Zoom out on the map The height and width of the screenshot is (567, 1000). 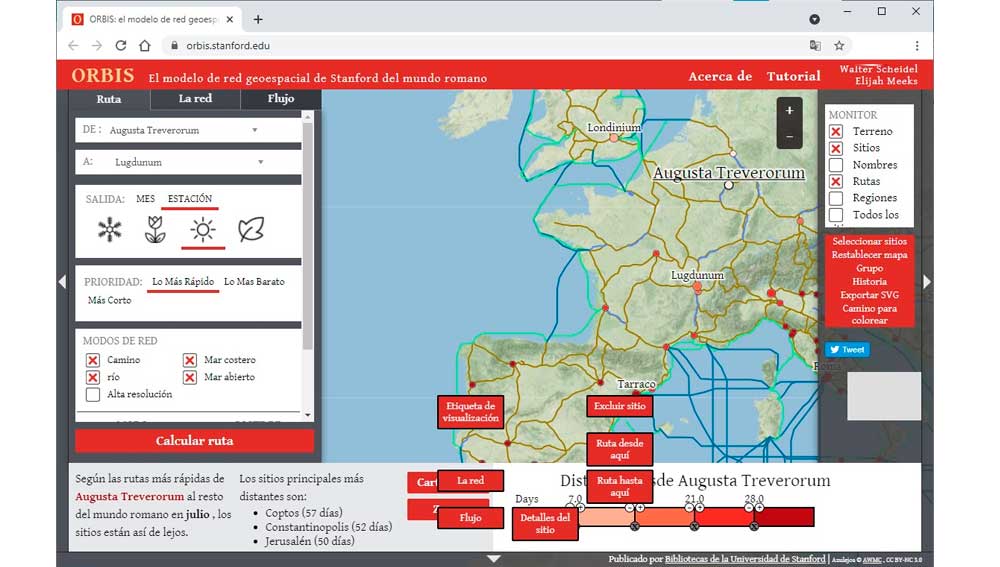pos(789,137)
